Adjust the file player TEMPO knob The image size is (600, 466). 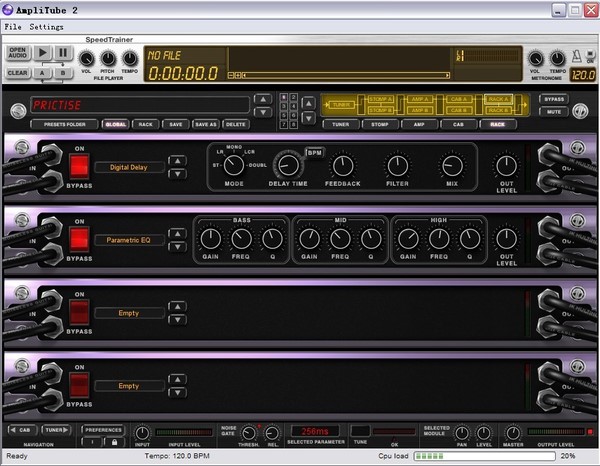click(x=129, y=59)
